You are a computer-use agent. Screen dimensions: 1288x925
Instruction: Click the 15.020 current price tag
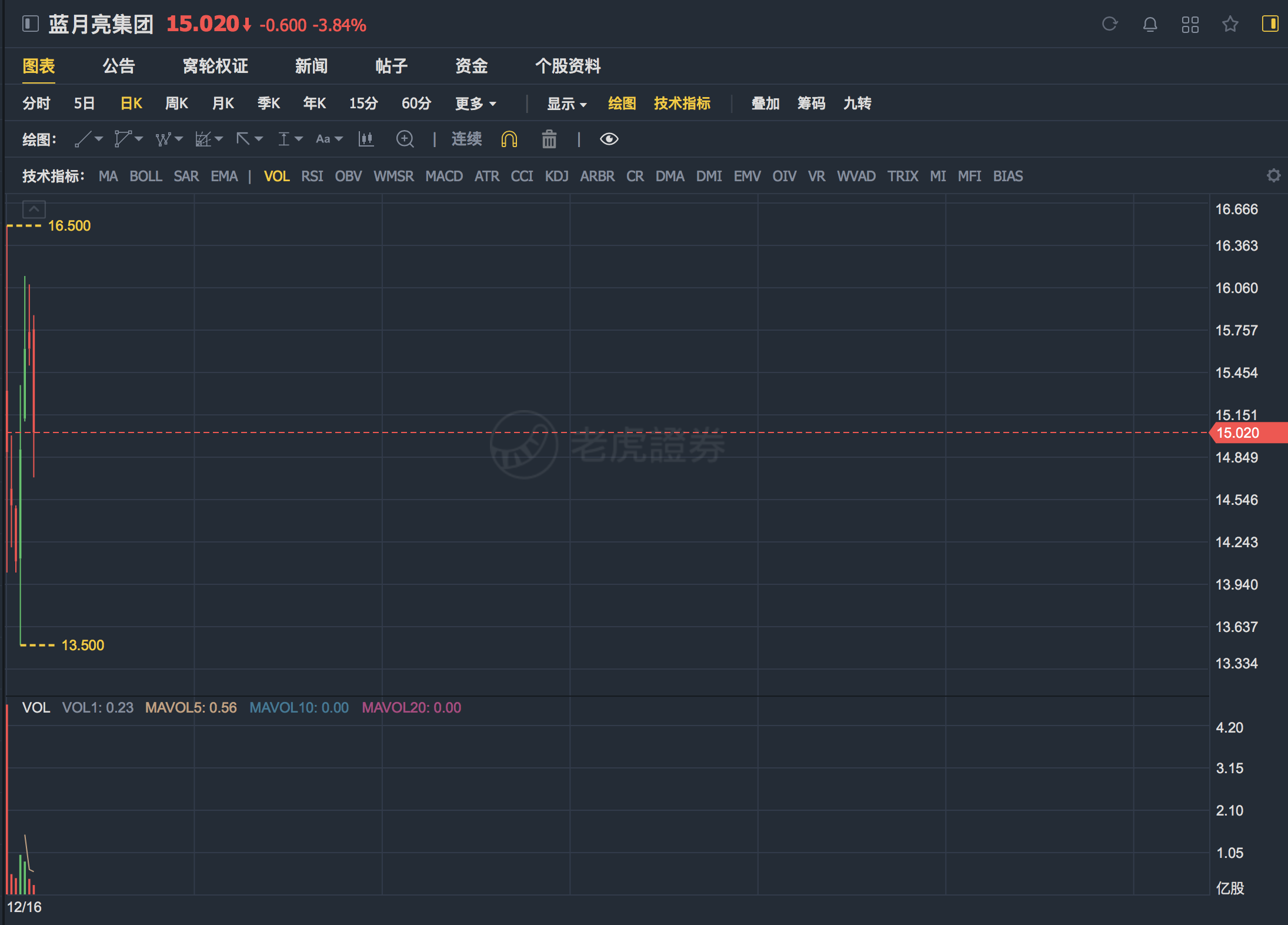pos(1248,433)
